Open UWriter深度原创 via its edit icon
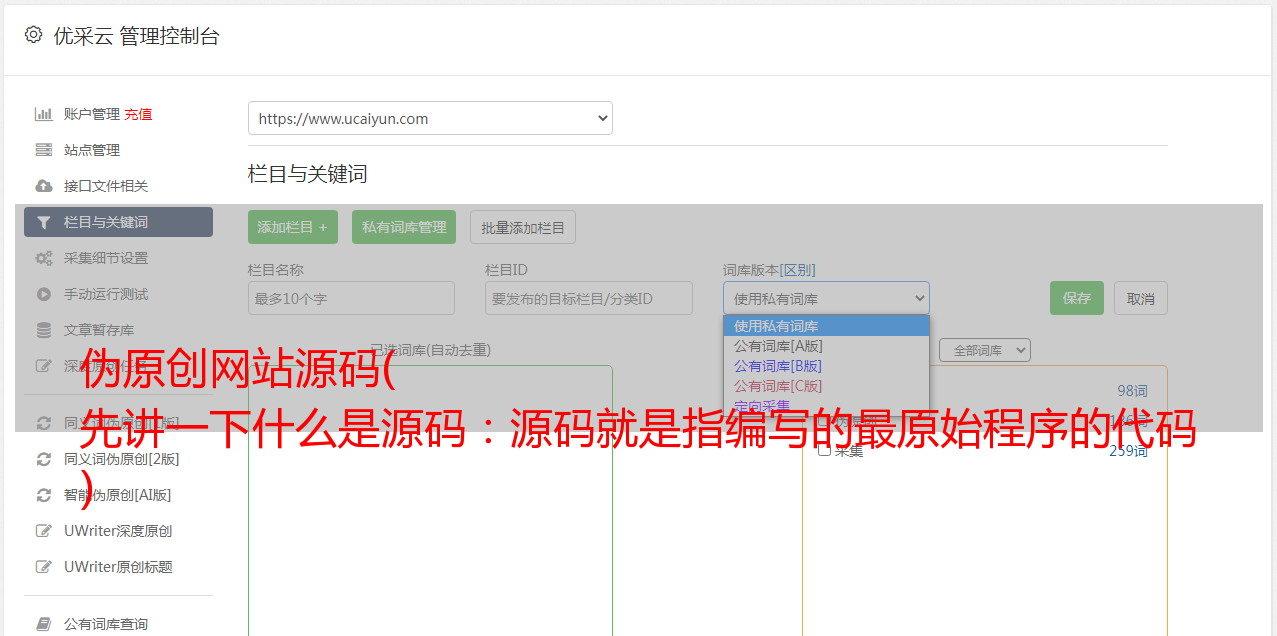The image size is (1277, 636). [44, 531]
